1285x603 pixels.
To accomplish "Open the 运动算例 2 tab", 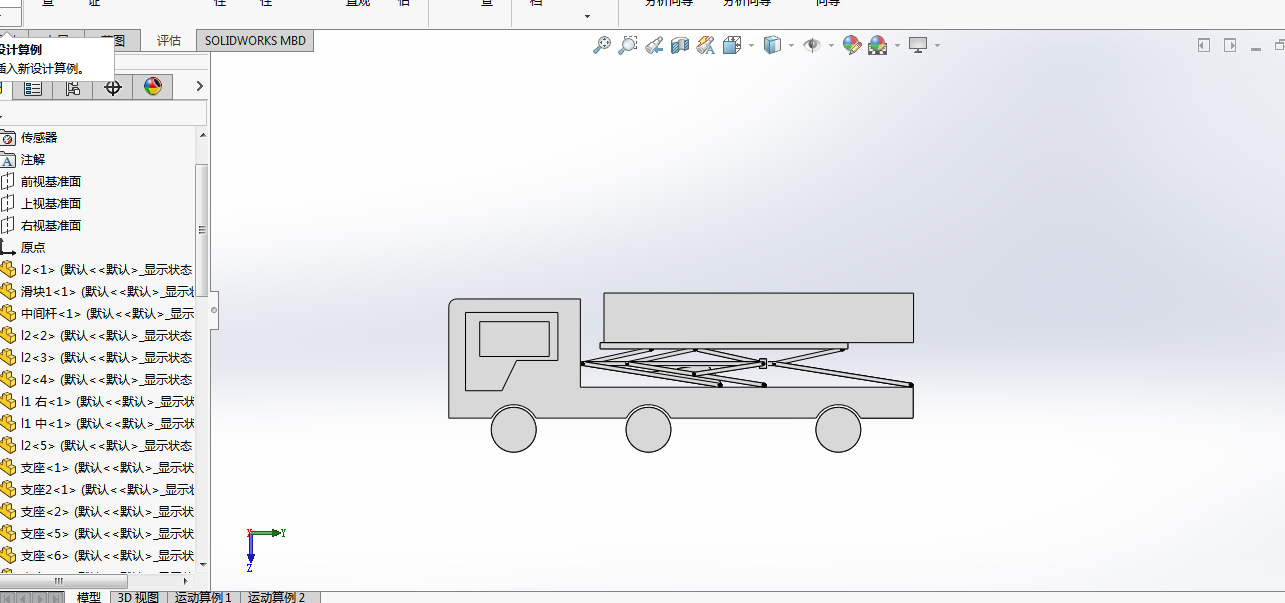I will tap(277, 597).
